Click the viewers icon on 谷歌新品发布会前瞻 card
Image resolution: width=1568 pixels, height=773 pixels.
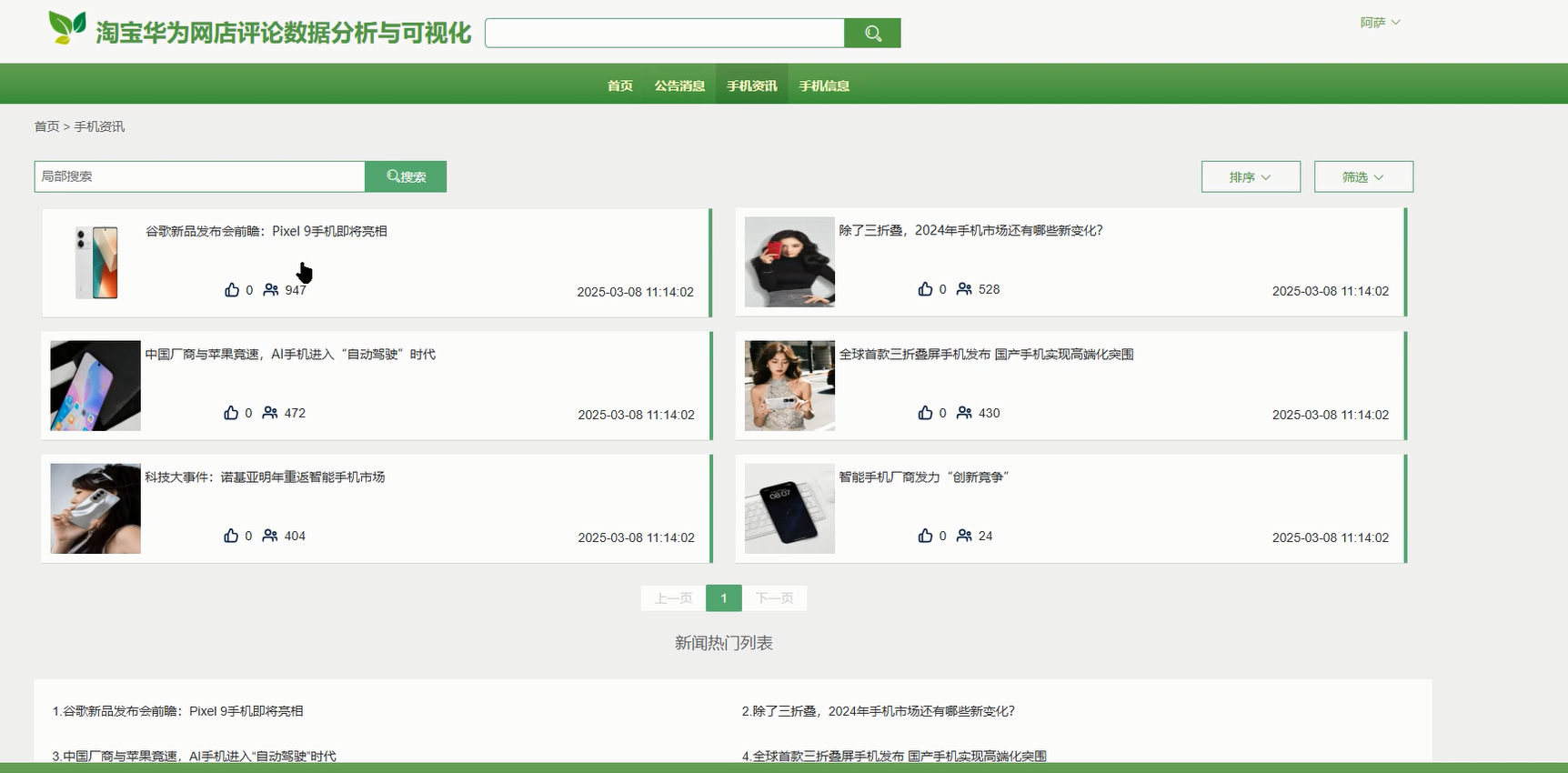click(271, 290)
